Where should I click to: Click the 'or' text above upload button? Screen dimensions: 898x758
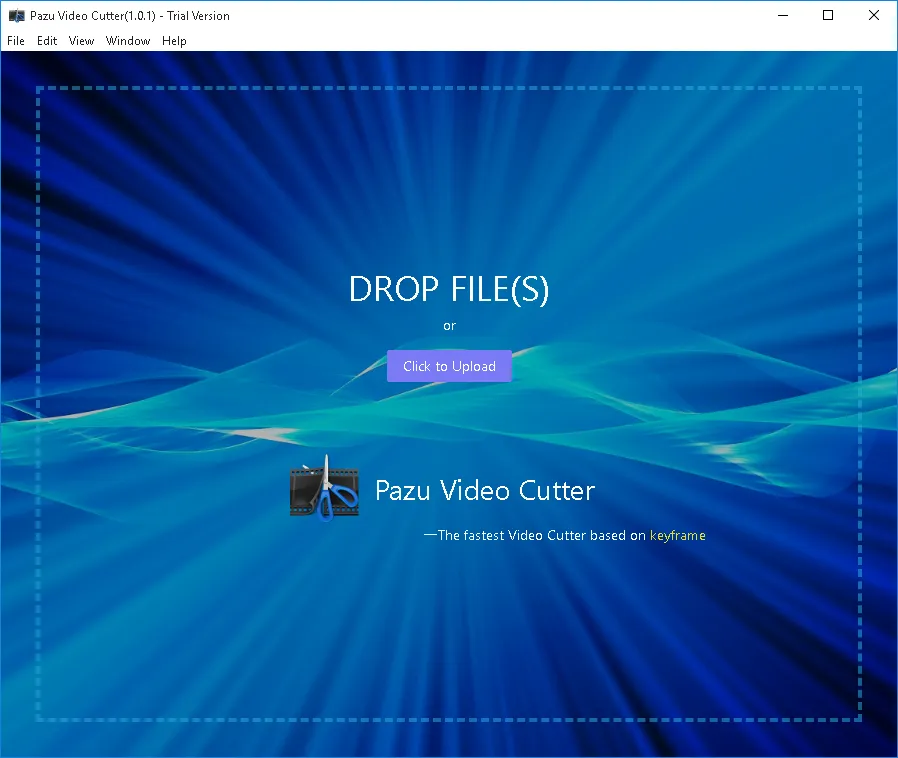[449, 326]
